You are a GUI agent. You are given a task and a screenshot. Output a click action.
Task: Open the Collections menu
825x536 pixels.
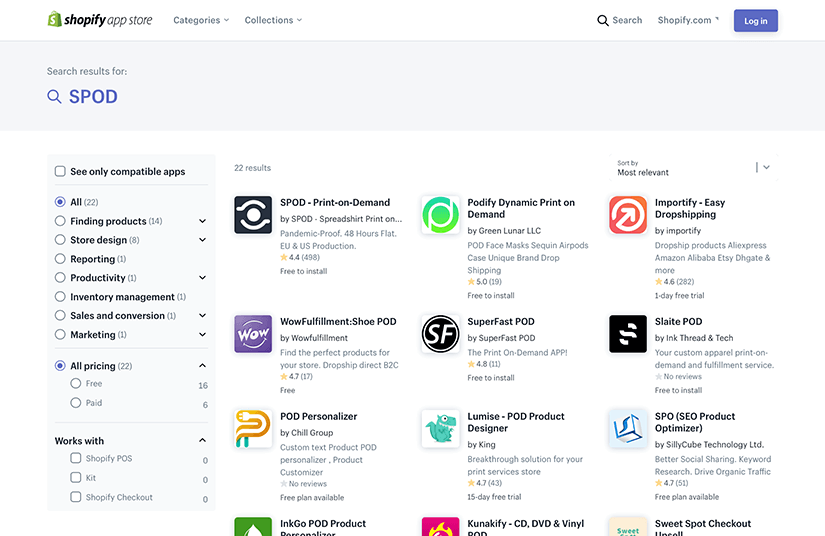(273, 20)
